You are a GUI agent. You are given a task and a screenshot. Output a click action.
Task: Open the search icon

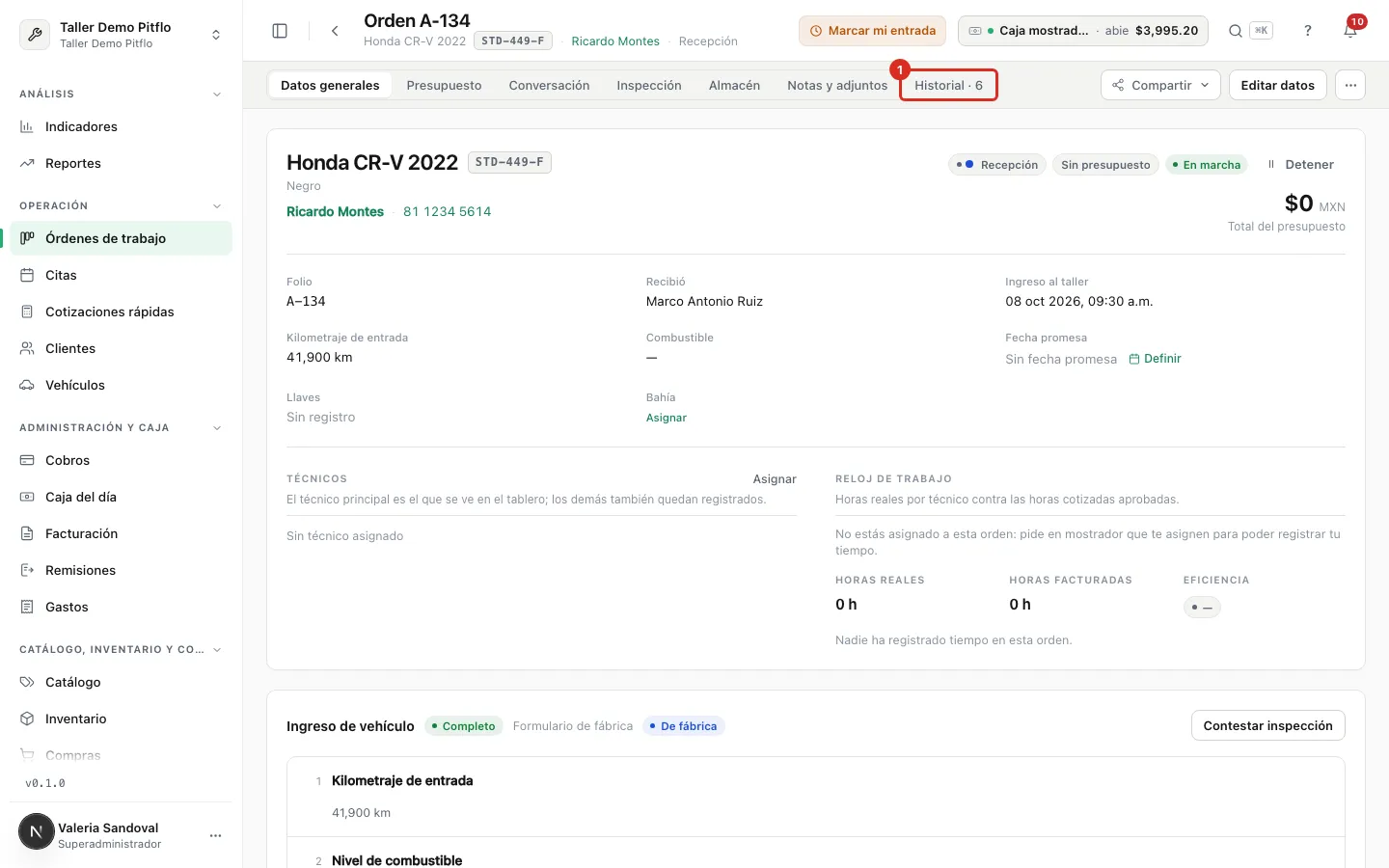1236,31
